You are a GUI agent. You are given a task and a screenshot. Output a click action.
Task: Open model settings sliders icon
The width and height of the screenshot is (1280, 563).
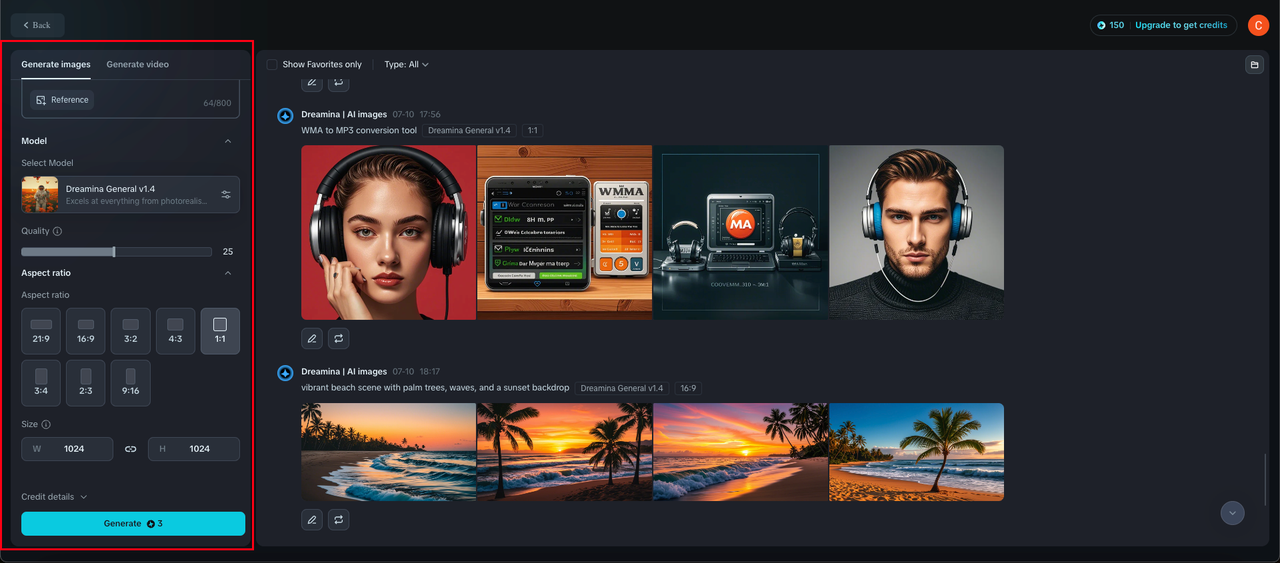pyautogui.click(x=226, y=194)
